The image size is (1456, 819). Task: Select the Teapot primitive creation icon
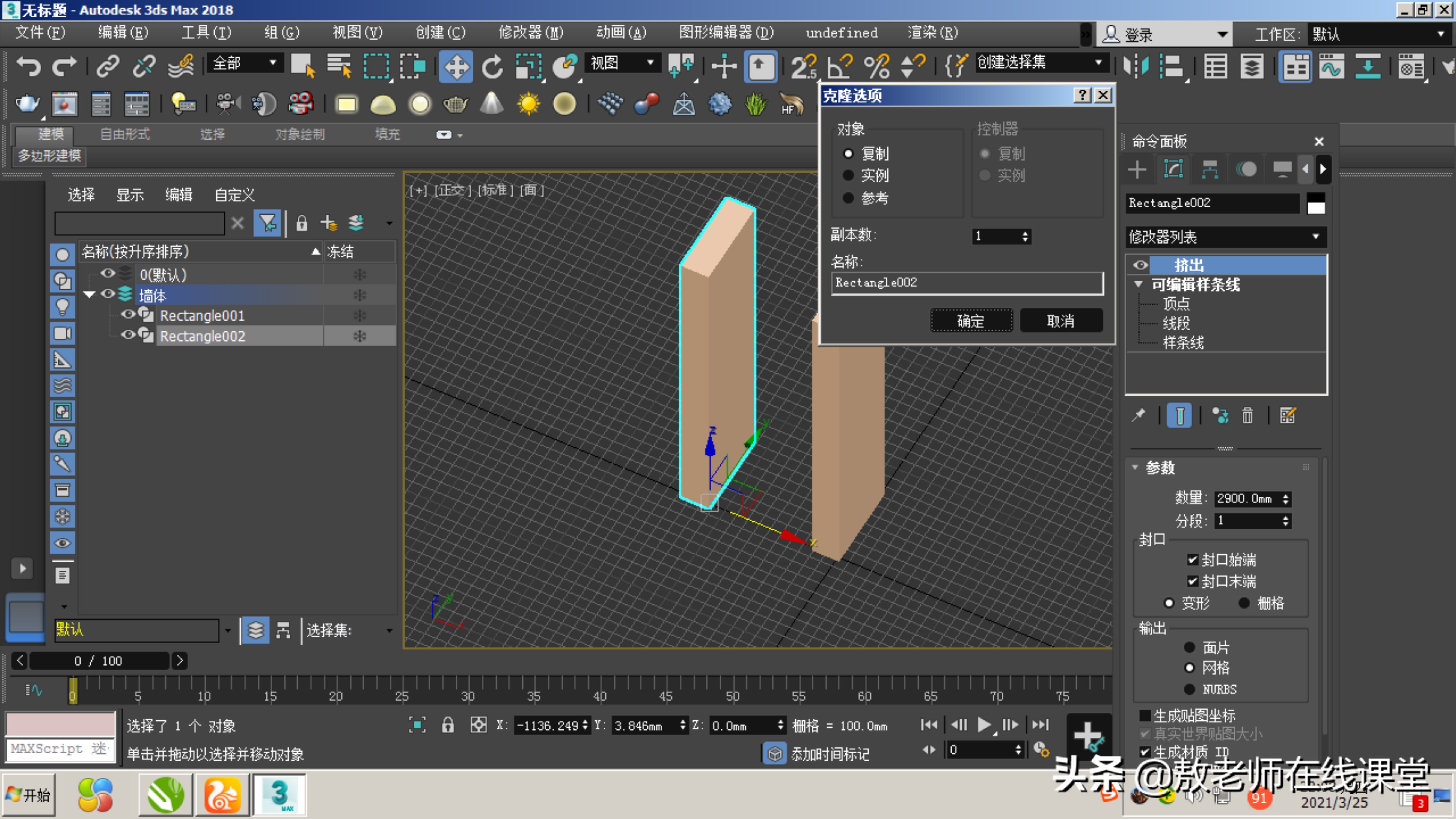tap(456, 104)
